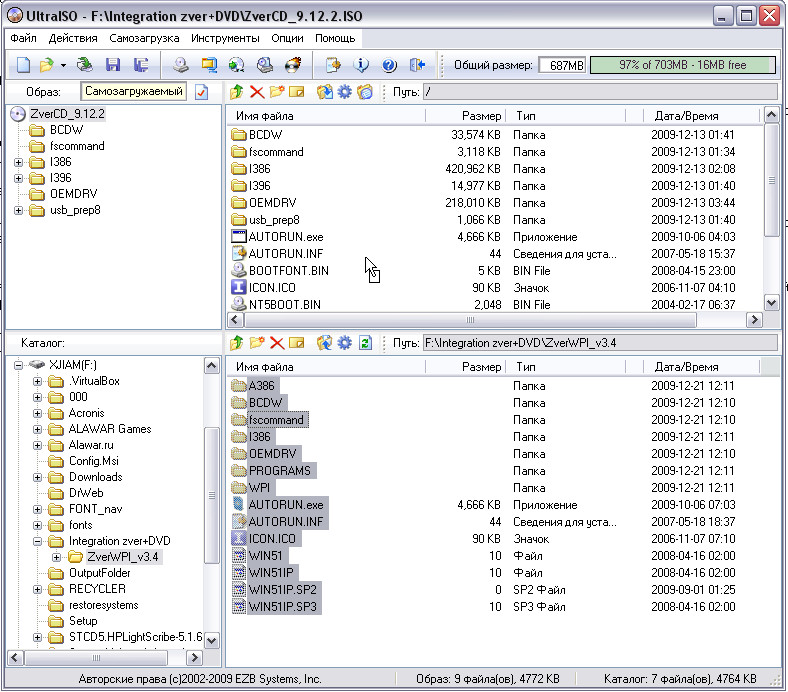The width and height of the screenshot is (788, 692).
Task: Click the image list scroll down arrow
Action: pyautogui.click(x=771, y=302)
